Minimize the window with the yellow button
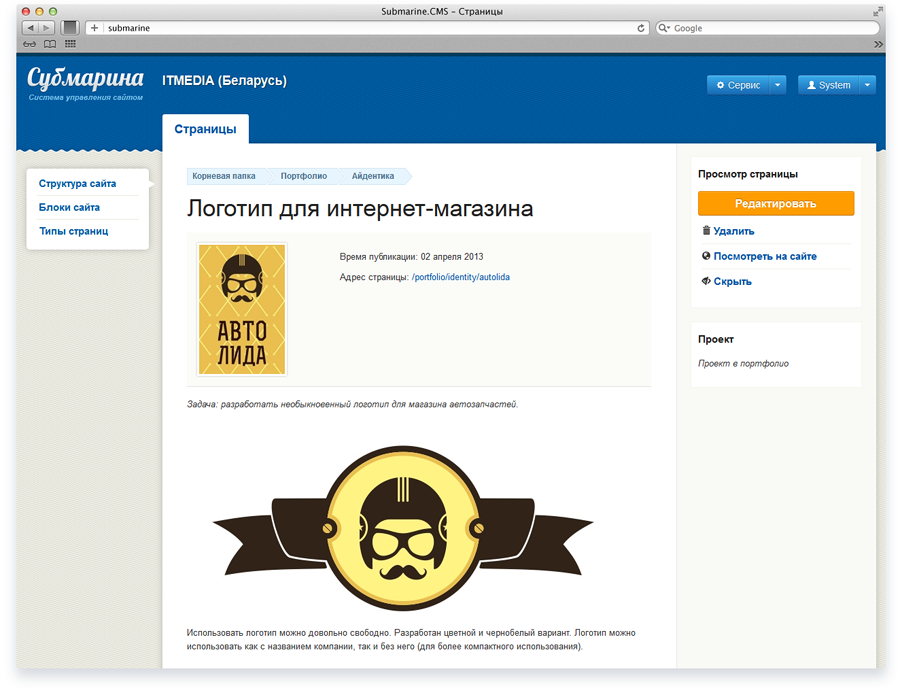Viewport: 900px width, 699px height. point(40,11)
